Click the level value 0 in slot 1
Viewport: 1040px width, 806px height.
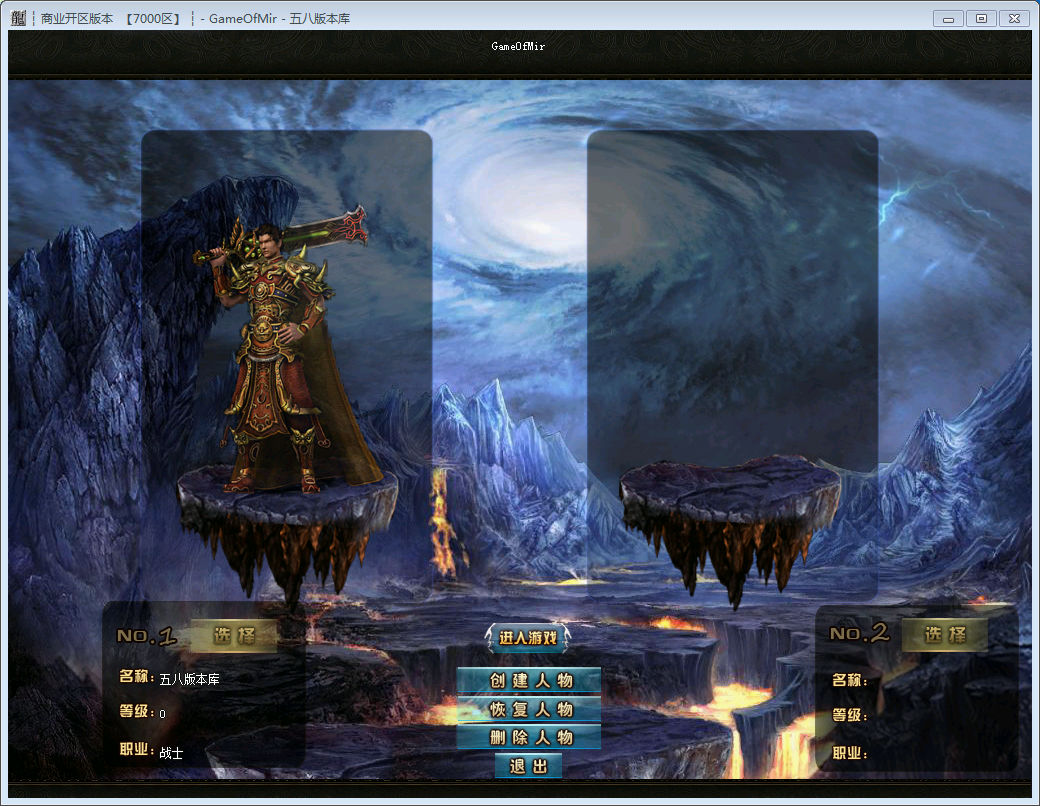(x=162, y=714)
